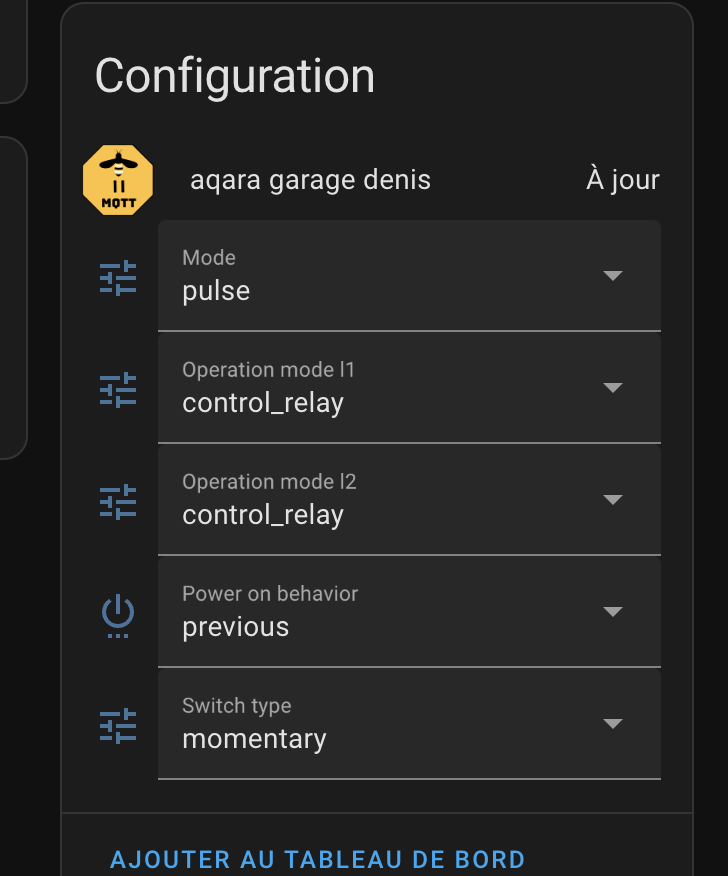Click the À jour update status
Image resolution: width=728 pixels, height=876 pixels.
[623, 179]
